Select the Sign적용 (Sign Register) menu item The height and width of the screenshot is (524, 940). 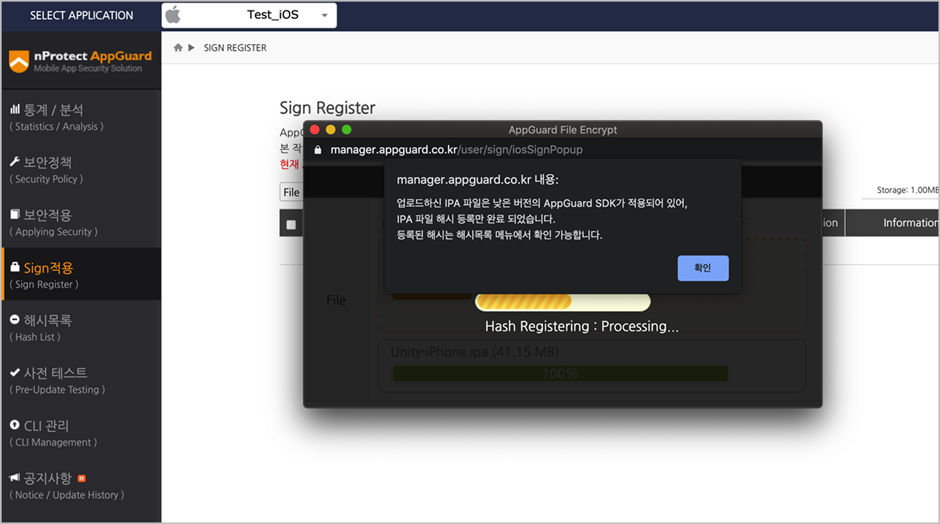pyautogui.click(x=81, y=274)
